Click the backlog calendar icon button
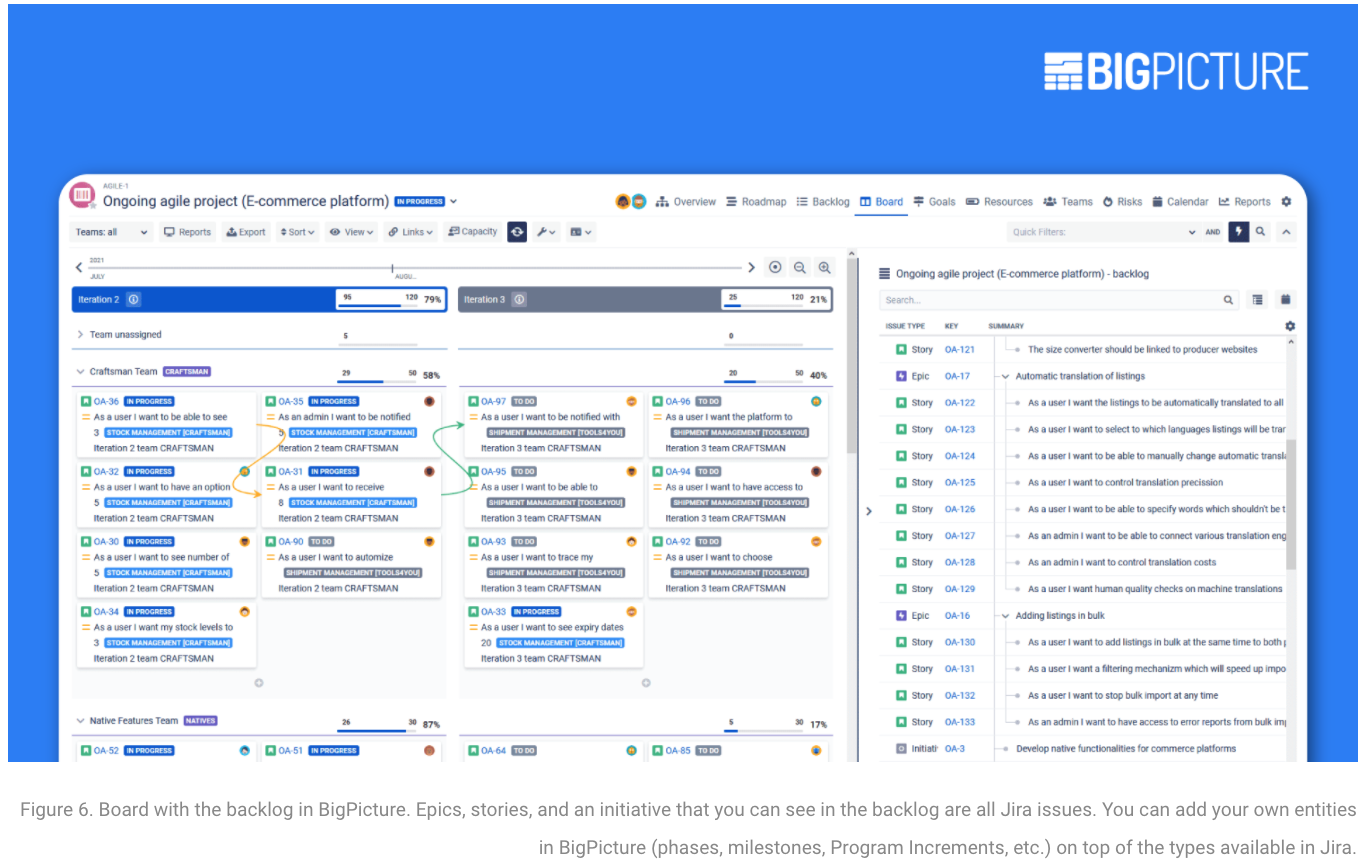Image resolution: width=1364 pixels, height=866 pixels. click(1286, 300)
